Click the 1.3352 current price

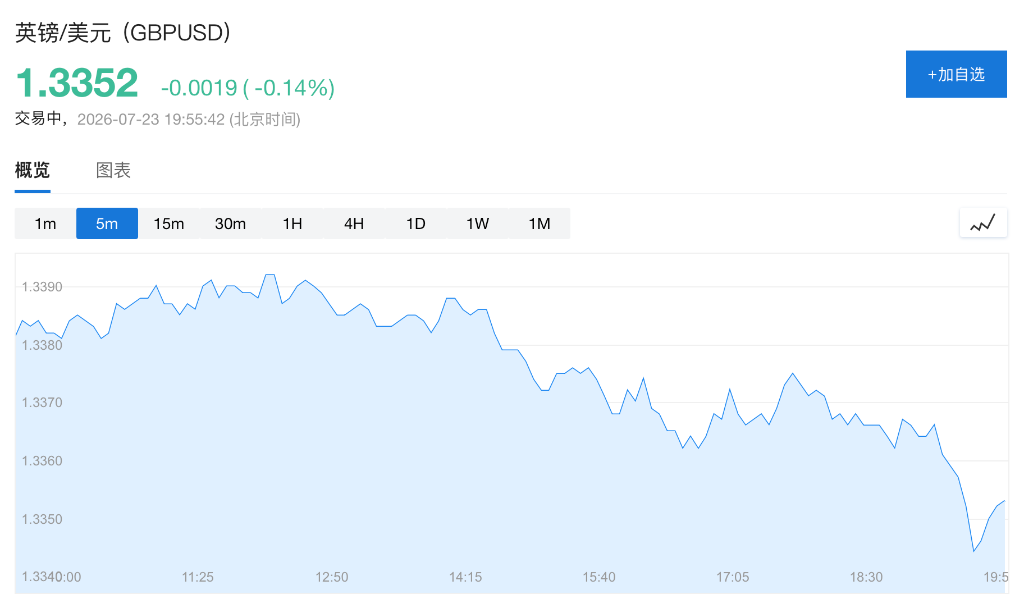pyautogui.click(x=76, y=83)
